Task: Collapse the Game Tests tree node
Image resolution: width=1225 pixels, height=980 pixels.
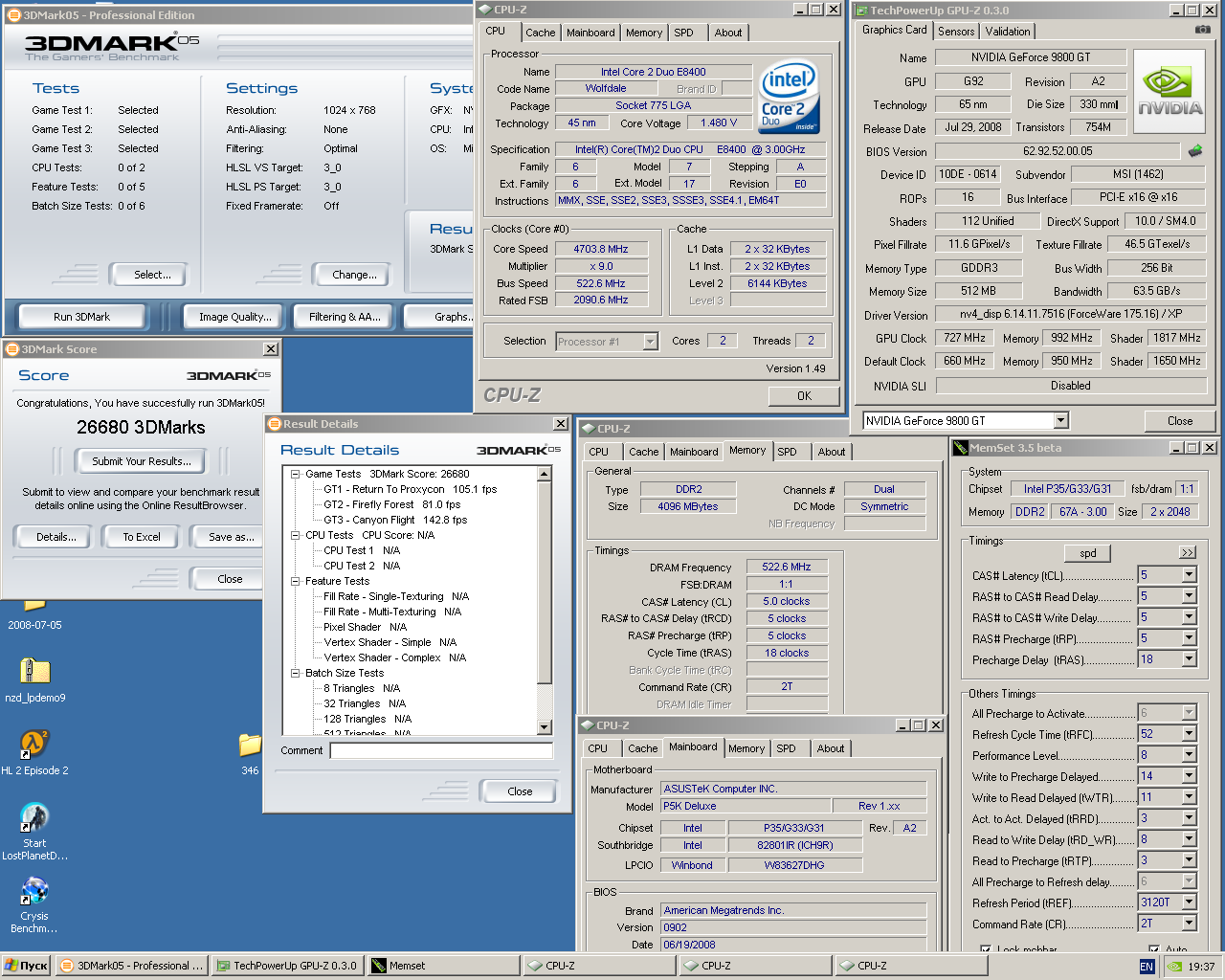Action: (x=296, y=474)
